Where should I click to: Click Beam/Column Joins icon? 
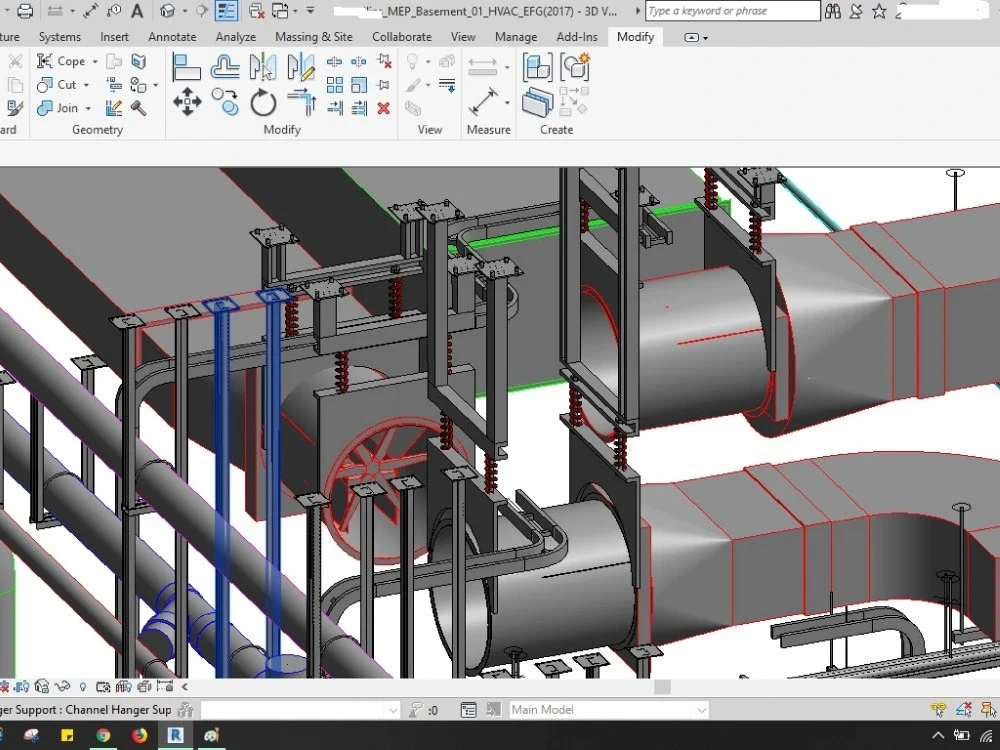point(114,85)
